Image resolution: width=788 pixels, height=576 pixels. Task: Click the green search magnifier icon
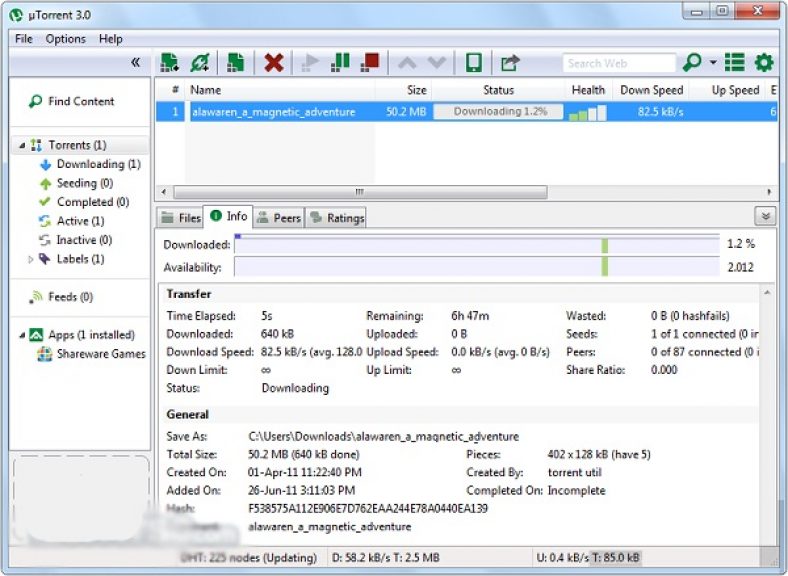coord(692,63)
